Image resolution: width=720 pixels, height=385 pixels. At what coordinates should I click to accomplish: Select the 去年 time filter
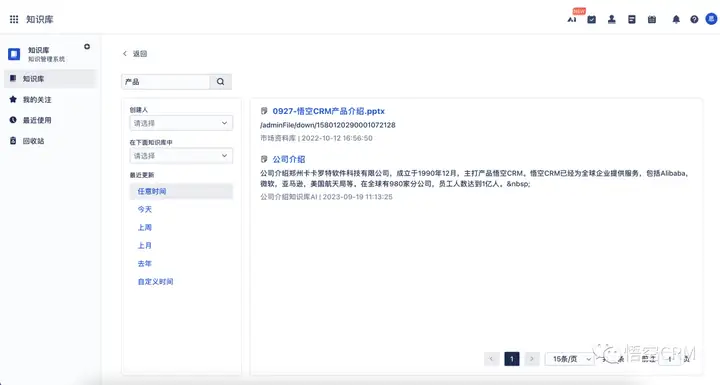(145, 264)
